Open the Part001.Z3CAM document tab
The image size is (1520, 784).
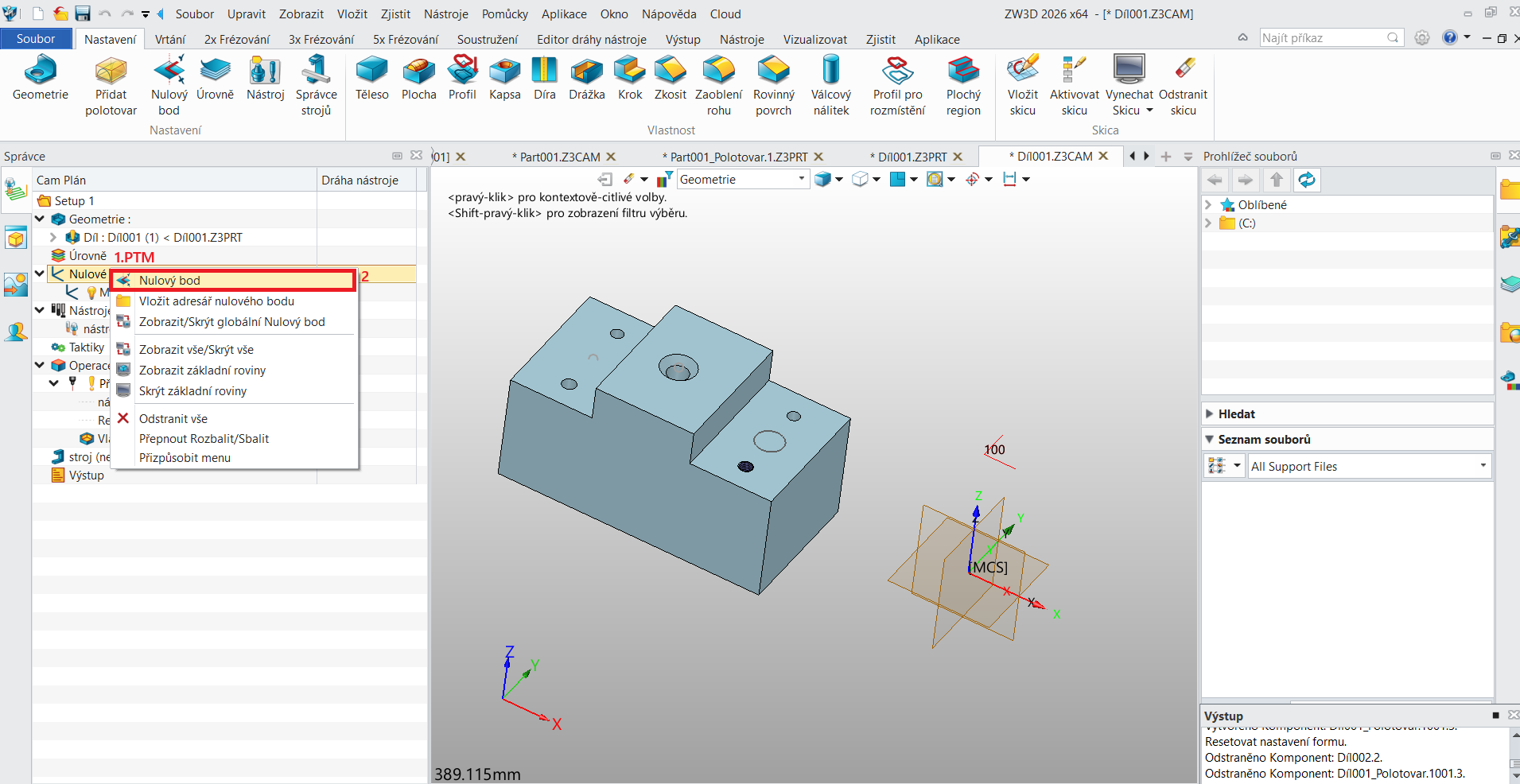(558, 157)
